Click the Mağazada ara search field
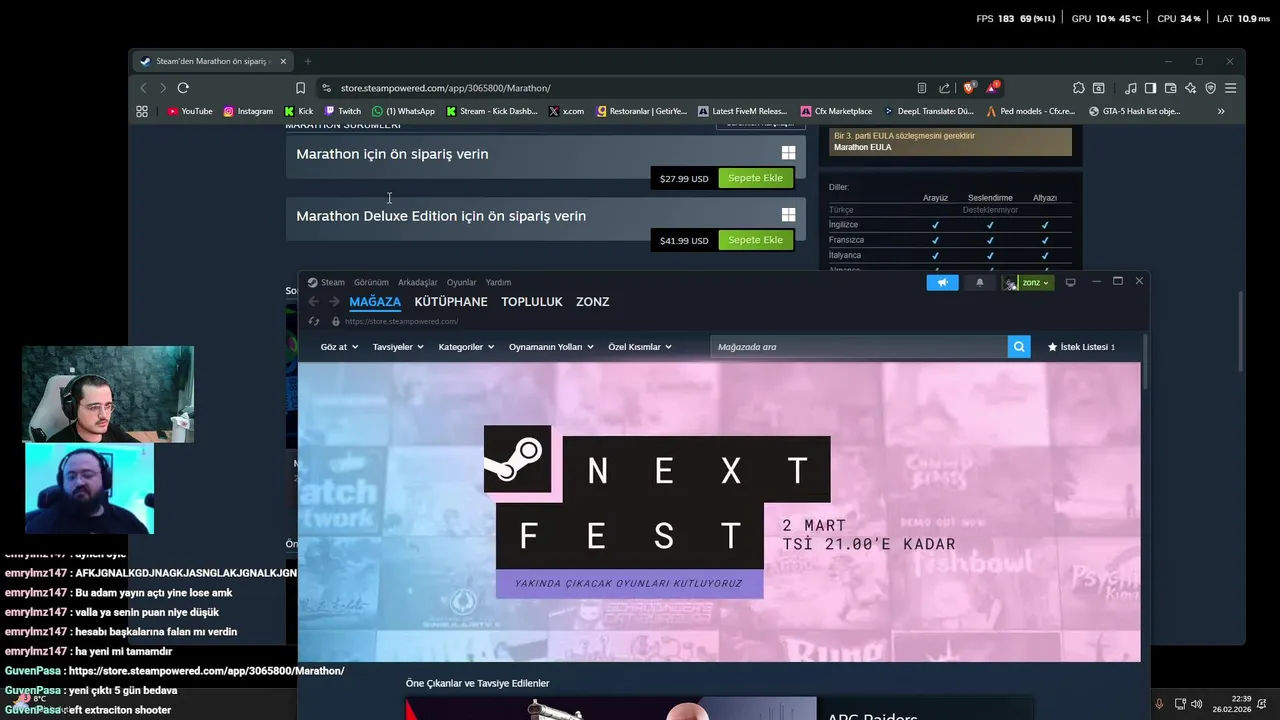The height and width of the screenshot is (720, 1280). click(859, 347)
